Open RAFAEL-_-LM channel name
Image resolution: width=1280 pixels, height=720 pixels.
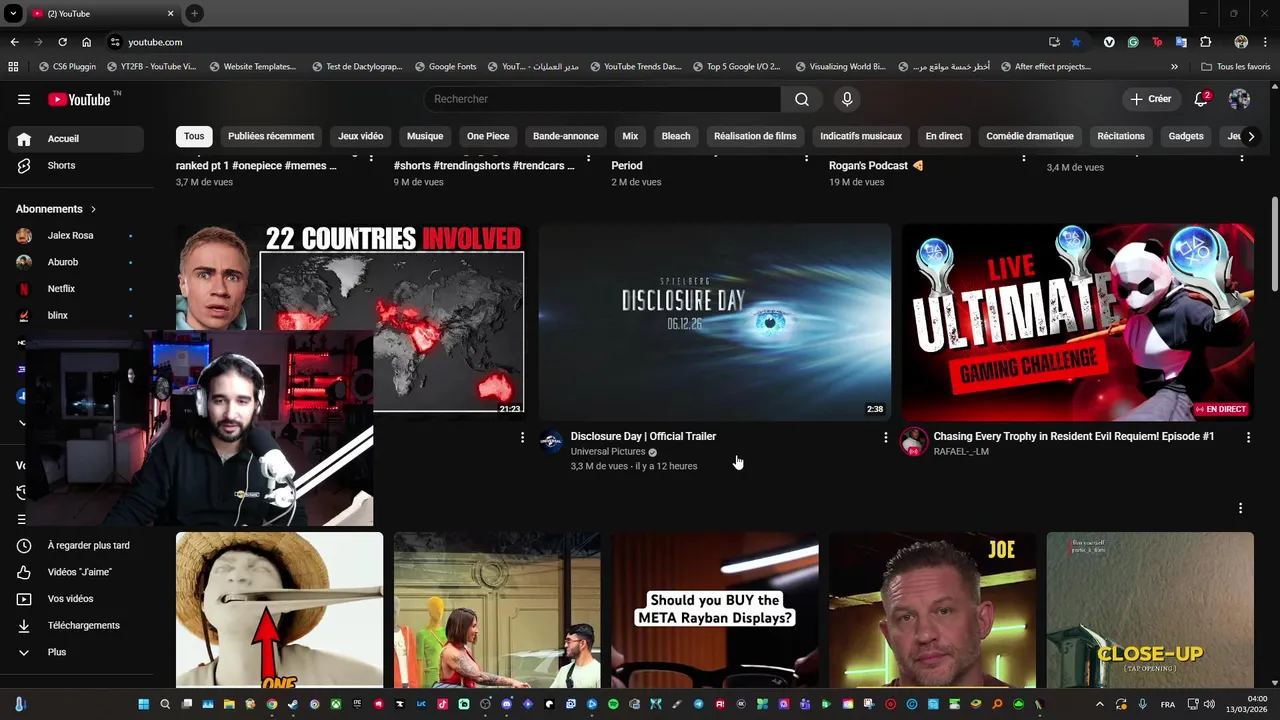pyautogui.click(x=961, y=452)
